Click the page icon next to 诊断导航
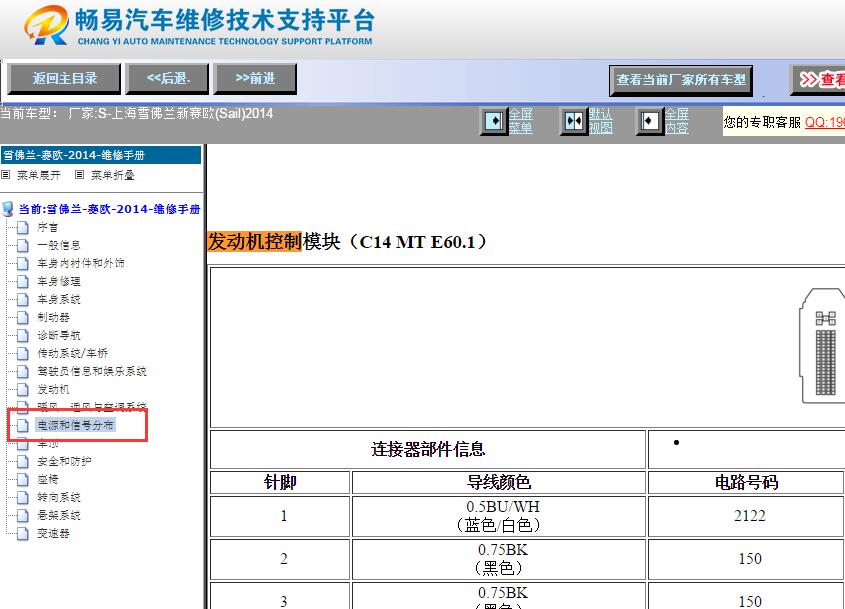The width and height of the screenshot is (845, 609). (23, 336)
